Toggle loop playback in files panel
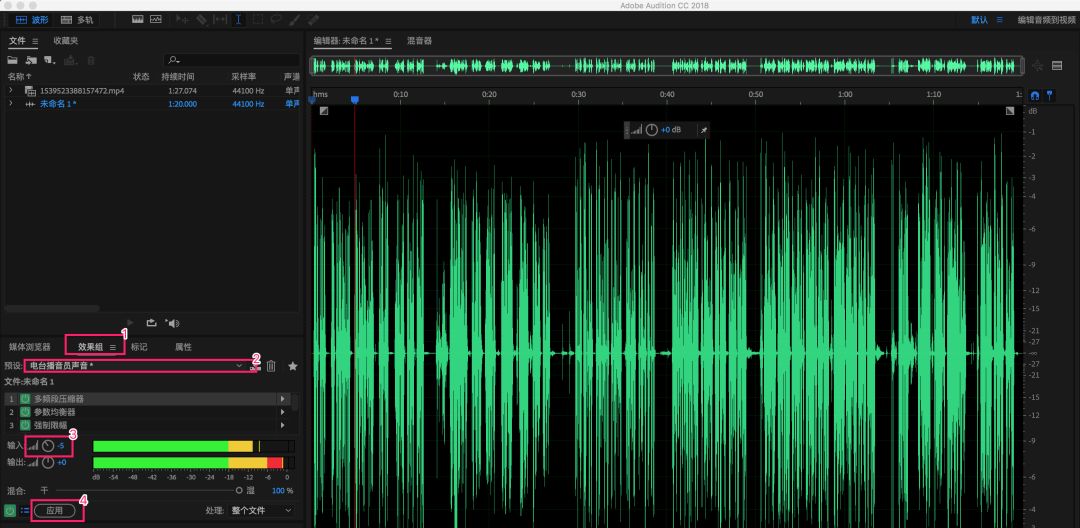 point(152,323)
